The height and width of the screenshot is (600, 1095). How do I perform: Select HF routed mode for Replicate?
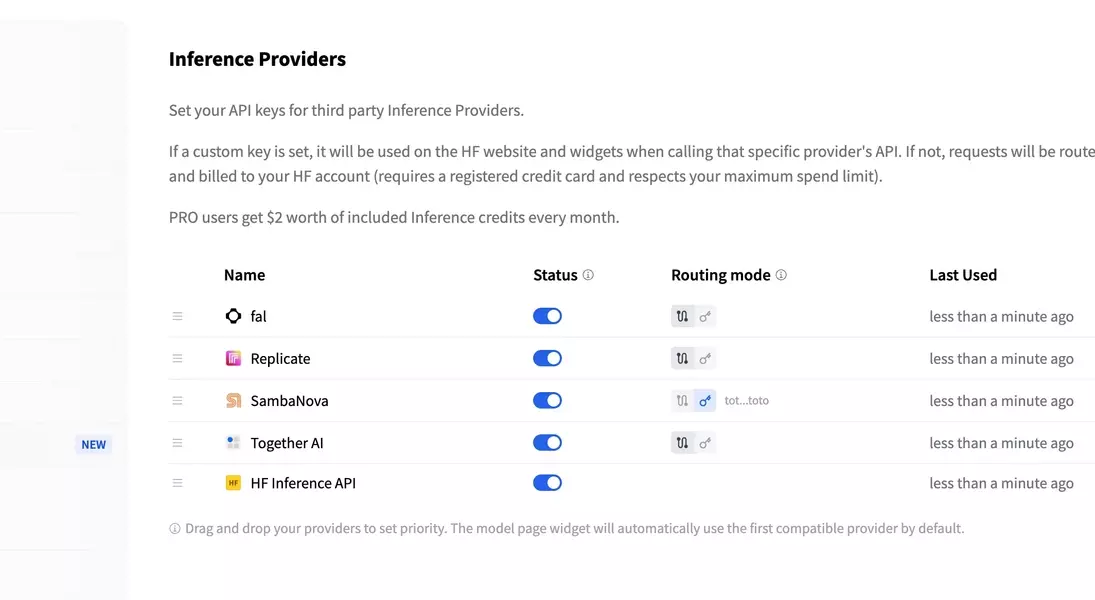682,358
